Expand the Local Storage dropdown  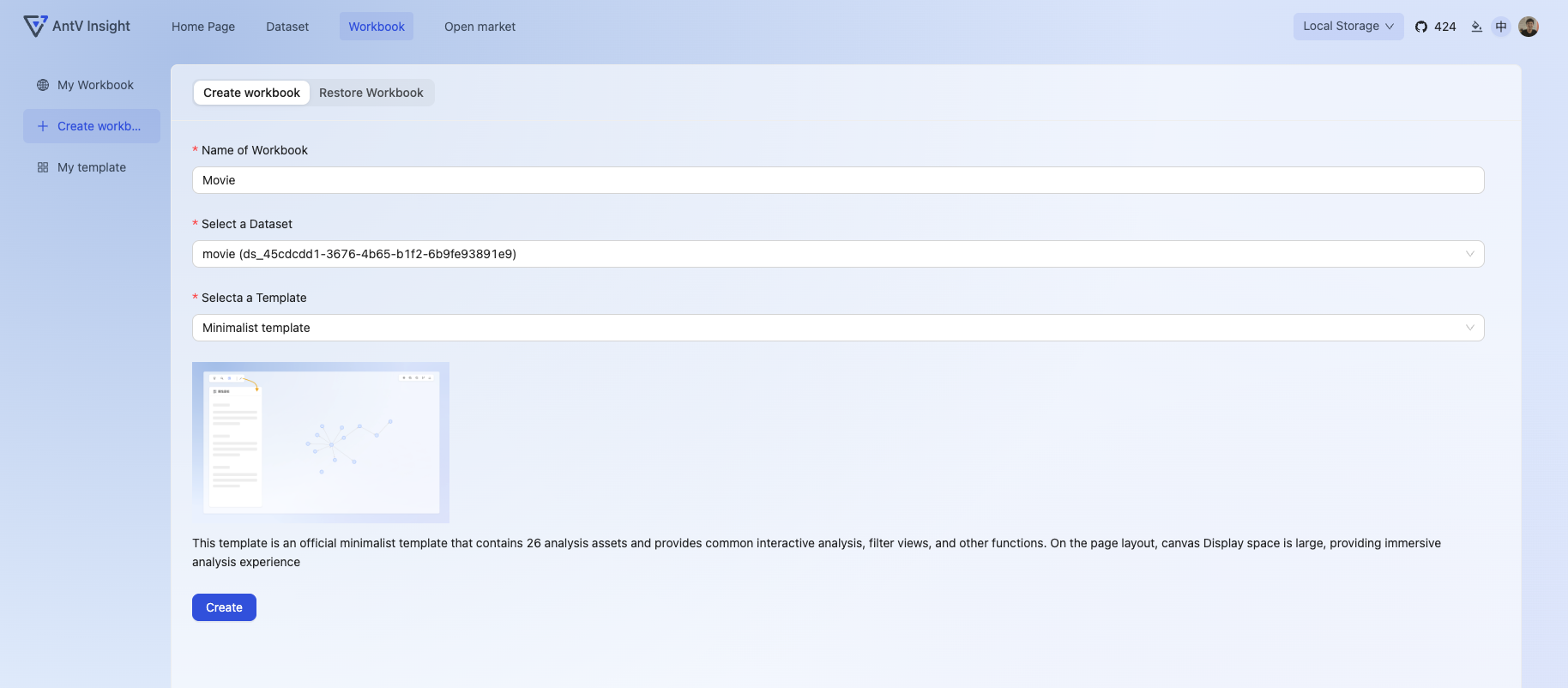(1348, 27)
